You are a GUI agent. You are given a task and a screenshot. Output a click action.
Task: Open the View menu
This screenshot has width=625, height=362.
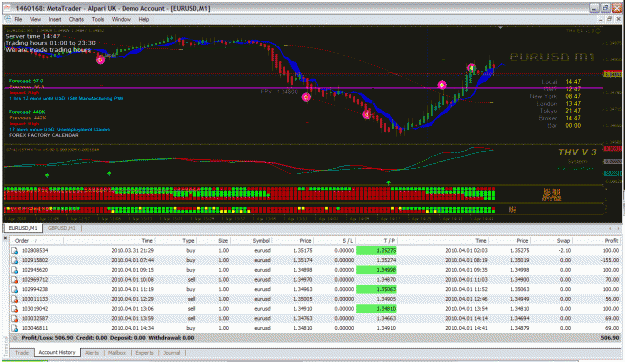(35, 19)
